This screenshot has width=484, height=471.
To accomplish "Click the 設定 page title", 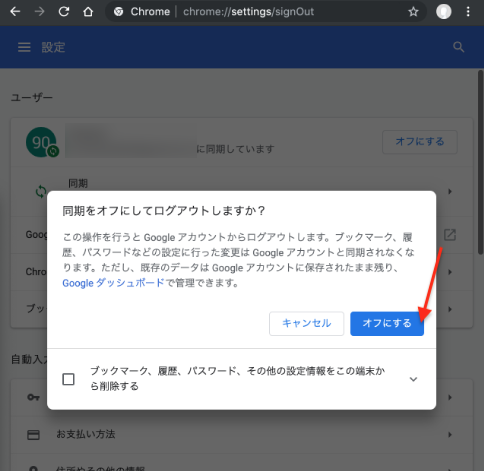I will (53, 47).
